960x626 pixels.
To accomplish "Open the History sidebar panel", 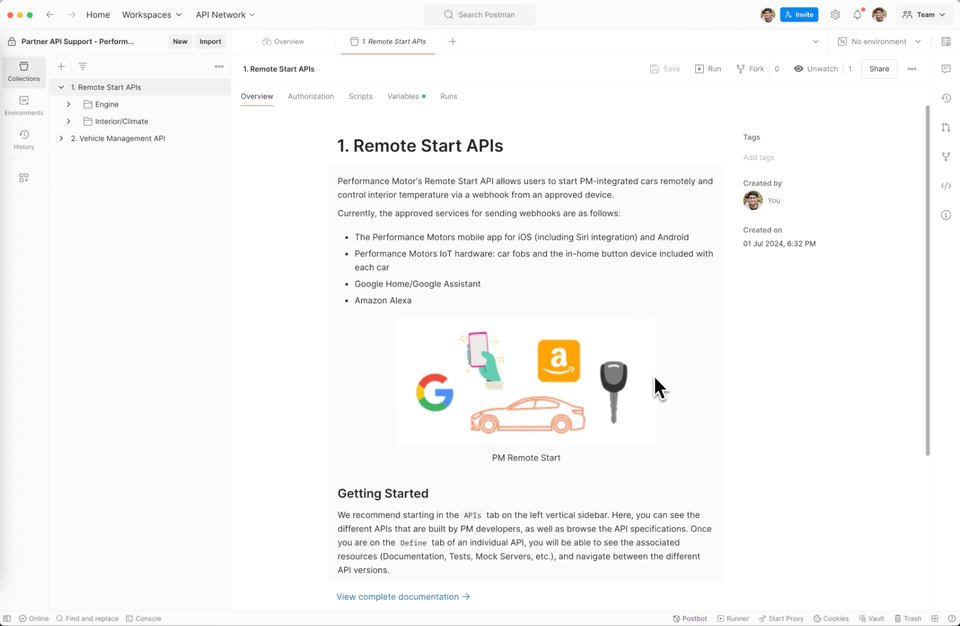I will 24,140.
